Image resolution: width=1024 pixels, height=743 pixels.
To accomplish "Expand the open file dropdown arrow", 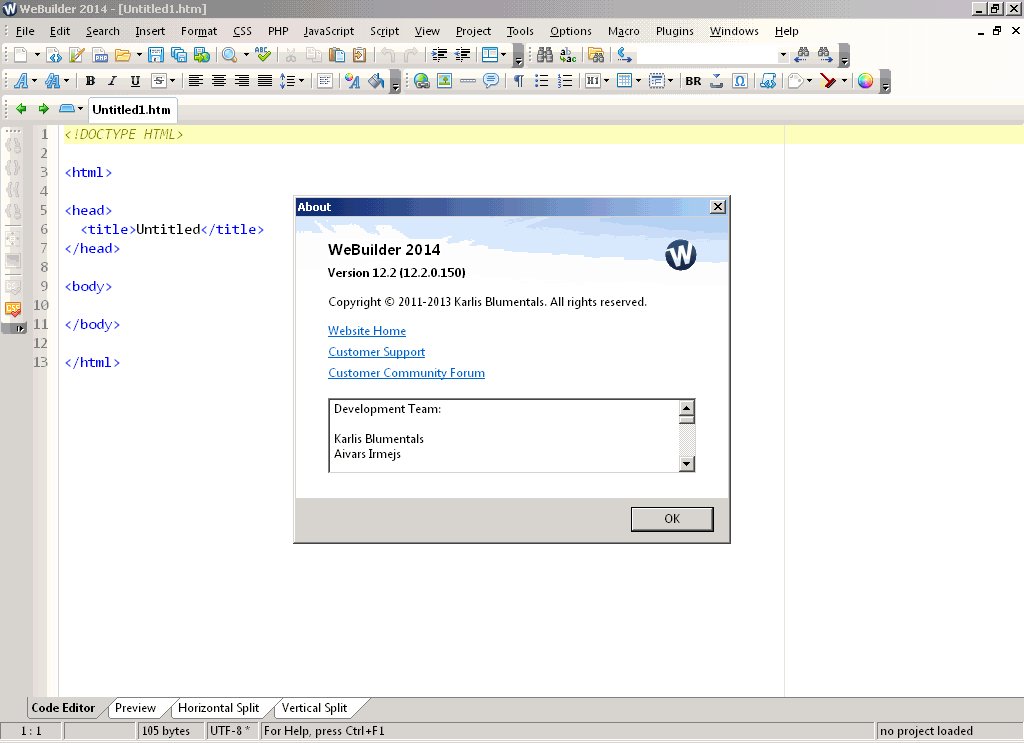I will pos(139,55).
